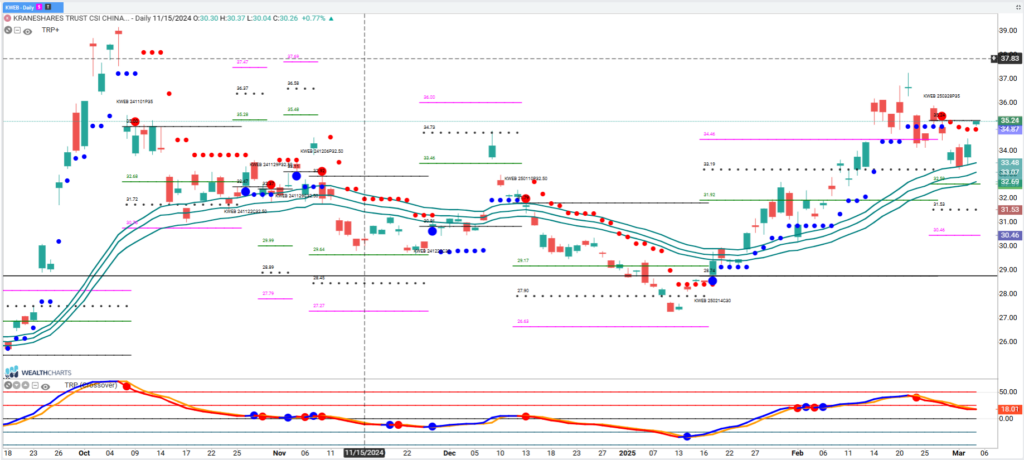Click the 30.46 price axis tag
Image resolution: width=1024 pixels, height=460 pixels.
1010,235
